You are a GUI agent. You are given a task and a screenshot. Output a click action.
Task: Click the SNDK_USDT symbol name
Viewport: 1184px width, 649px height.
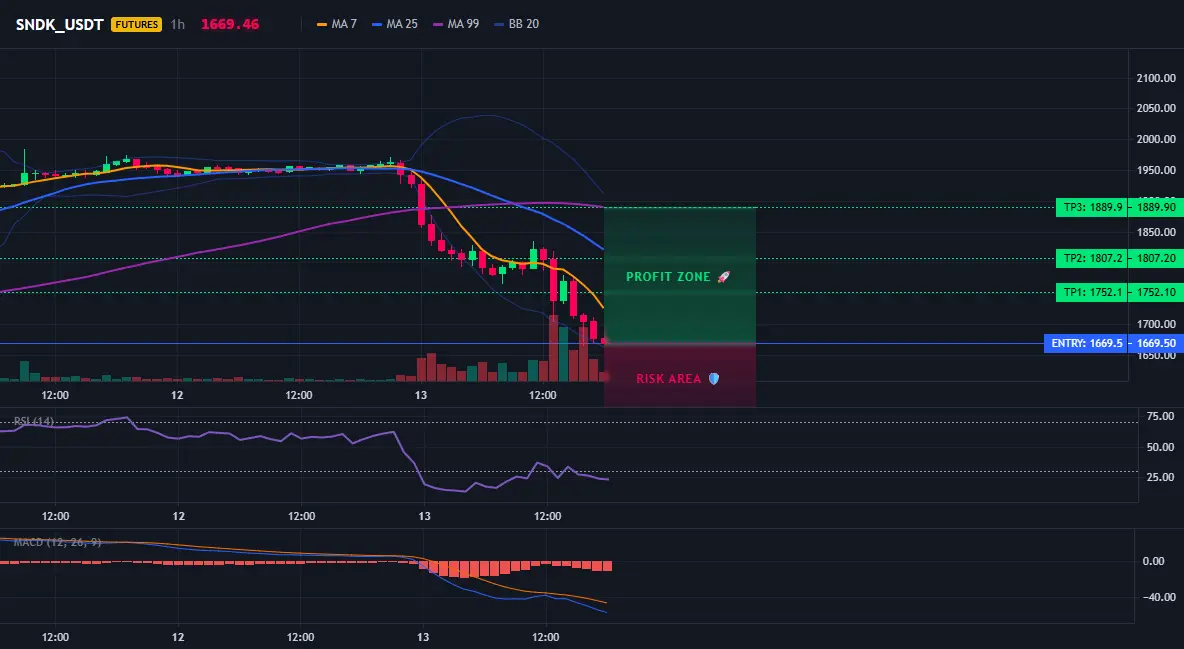(60, 24)
